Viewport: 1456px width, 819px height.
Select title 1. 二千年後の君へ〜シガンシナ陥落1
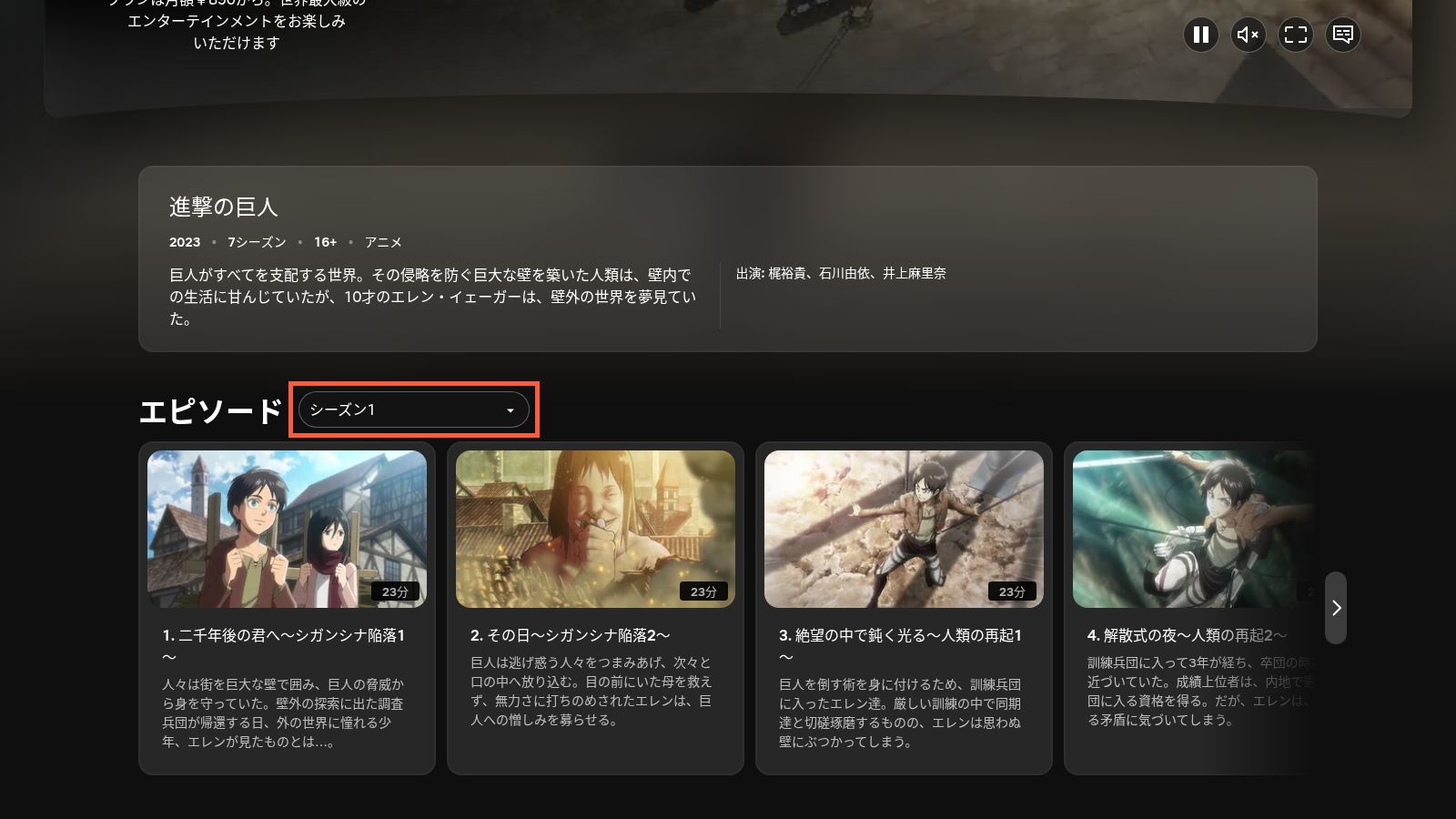click(x=284, y=646)
